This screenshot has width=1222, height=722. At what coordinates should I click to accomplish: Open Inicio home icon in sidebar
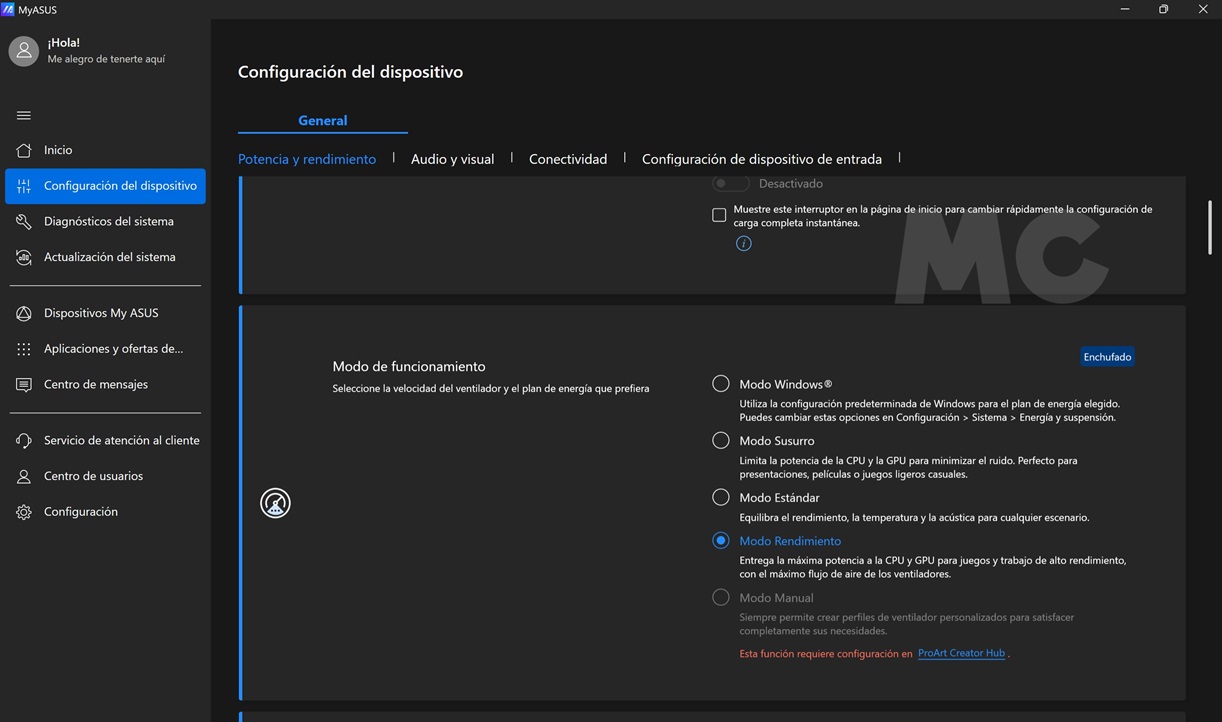click(x=24, y=150)
